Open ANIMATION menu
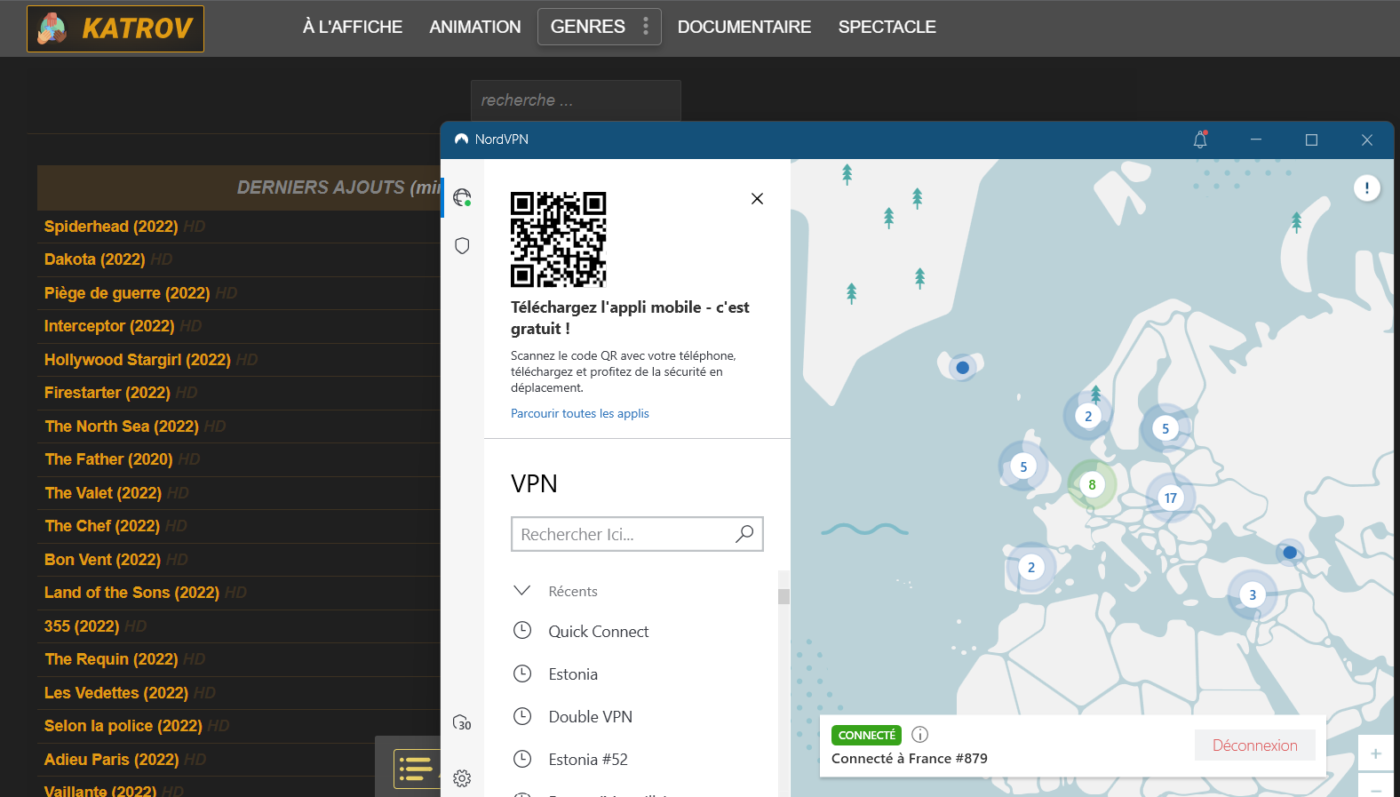 point(475,27)
